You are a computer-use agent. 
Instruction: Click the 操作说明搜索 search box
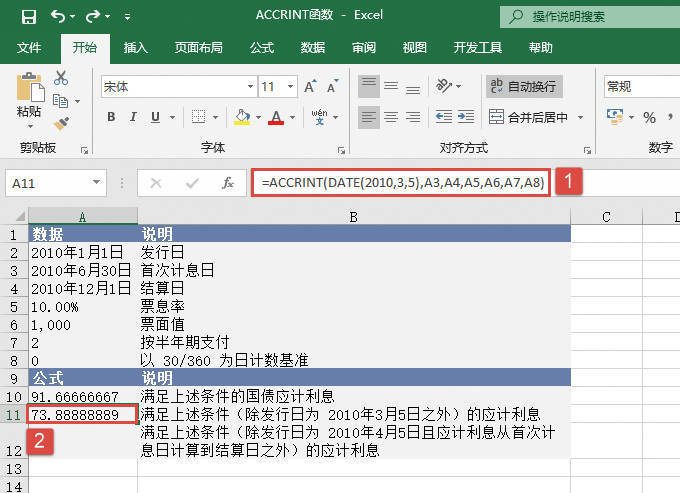pos(590,16)
